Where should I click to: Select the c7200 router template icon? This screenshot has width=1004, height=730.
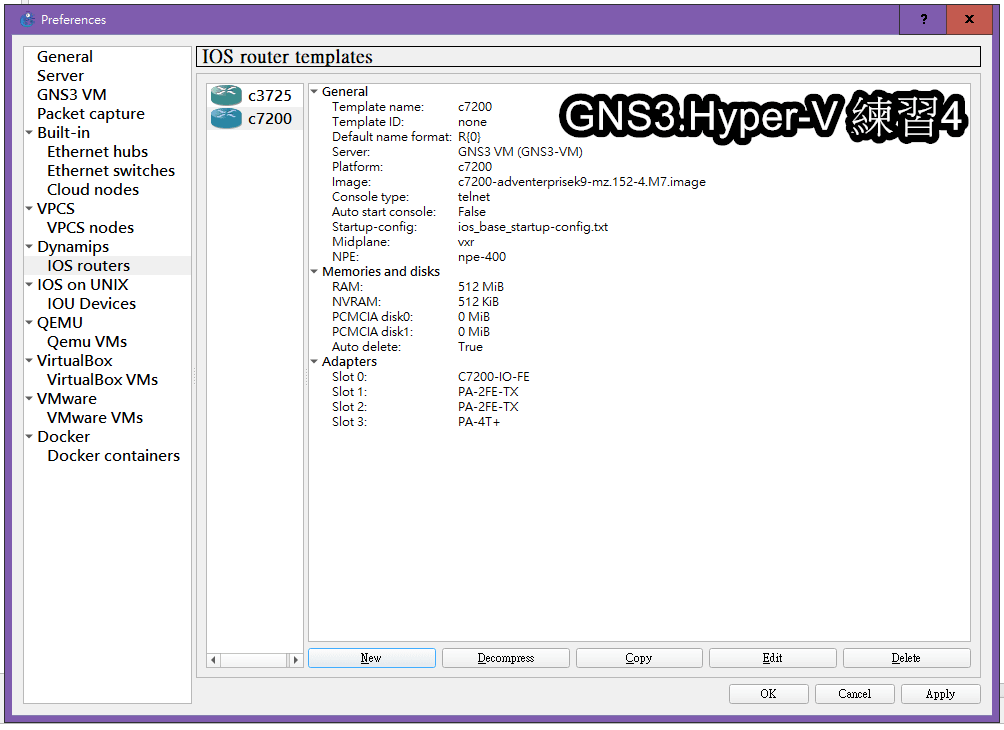(226, 118)
